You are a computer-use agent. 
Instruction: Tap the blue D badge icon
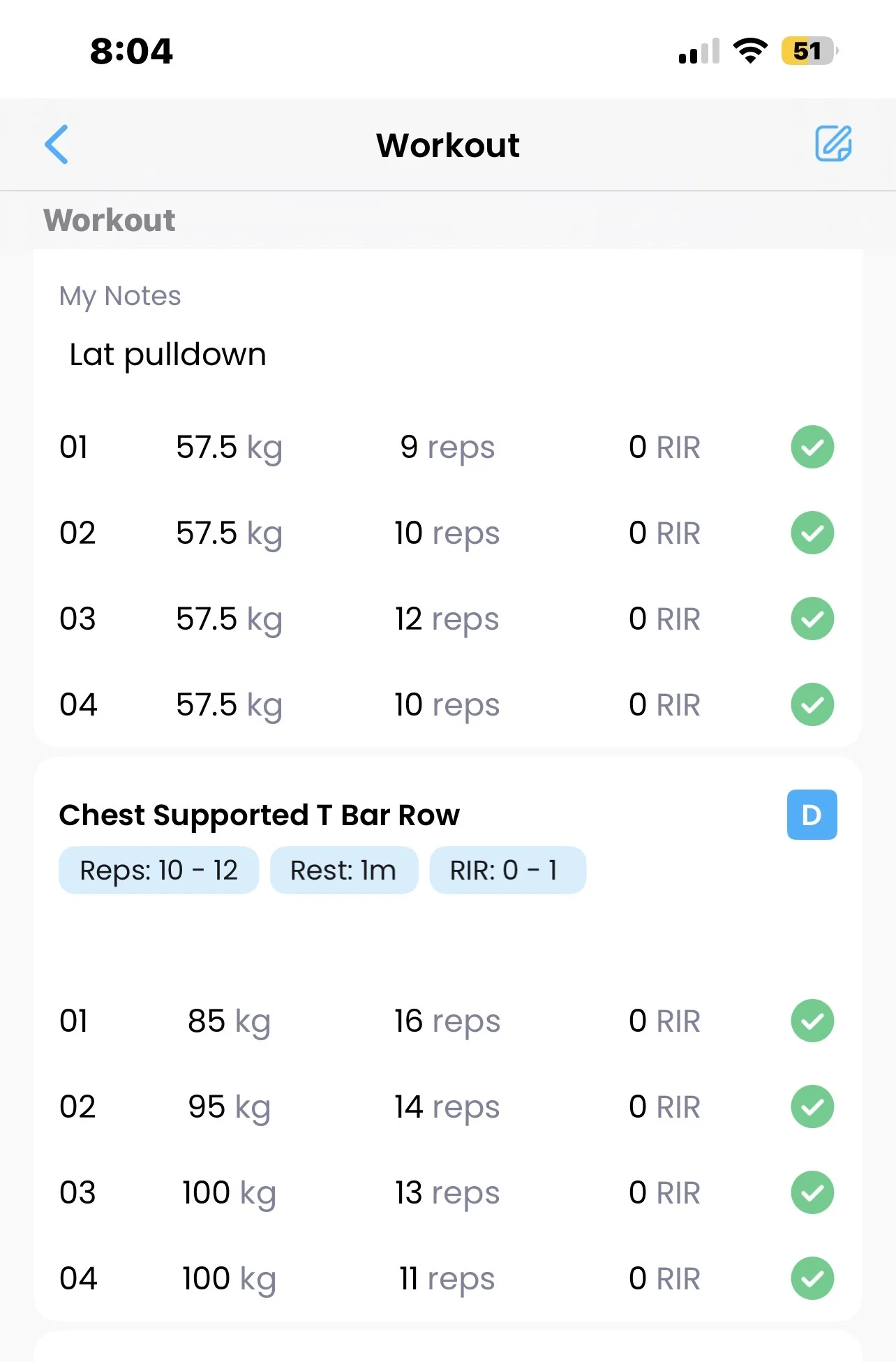812,815
